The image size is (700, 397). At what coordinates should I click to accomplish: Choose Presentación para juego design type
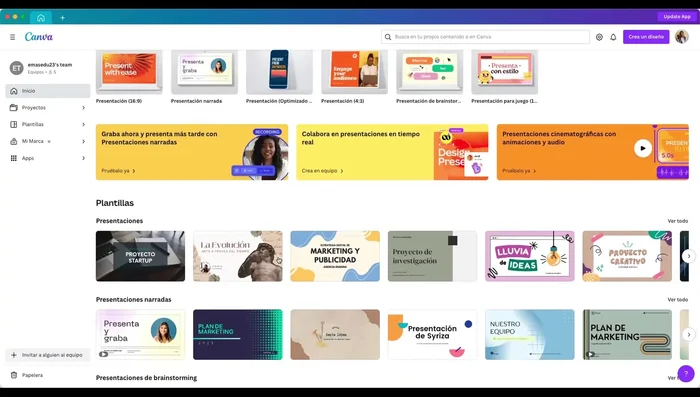tap(504, 72)
